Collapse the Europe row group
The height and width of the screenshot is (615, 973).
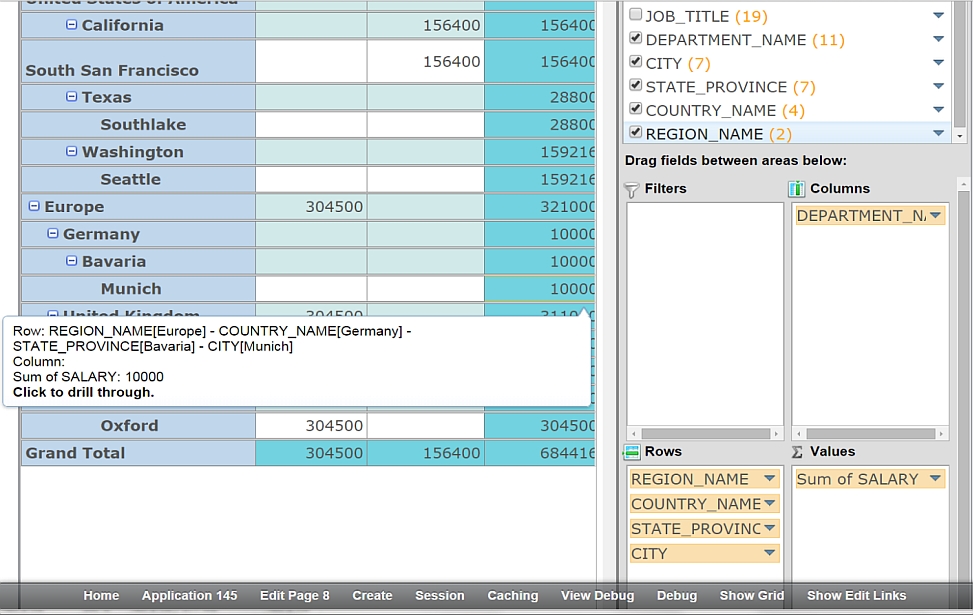pos(34,206)
